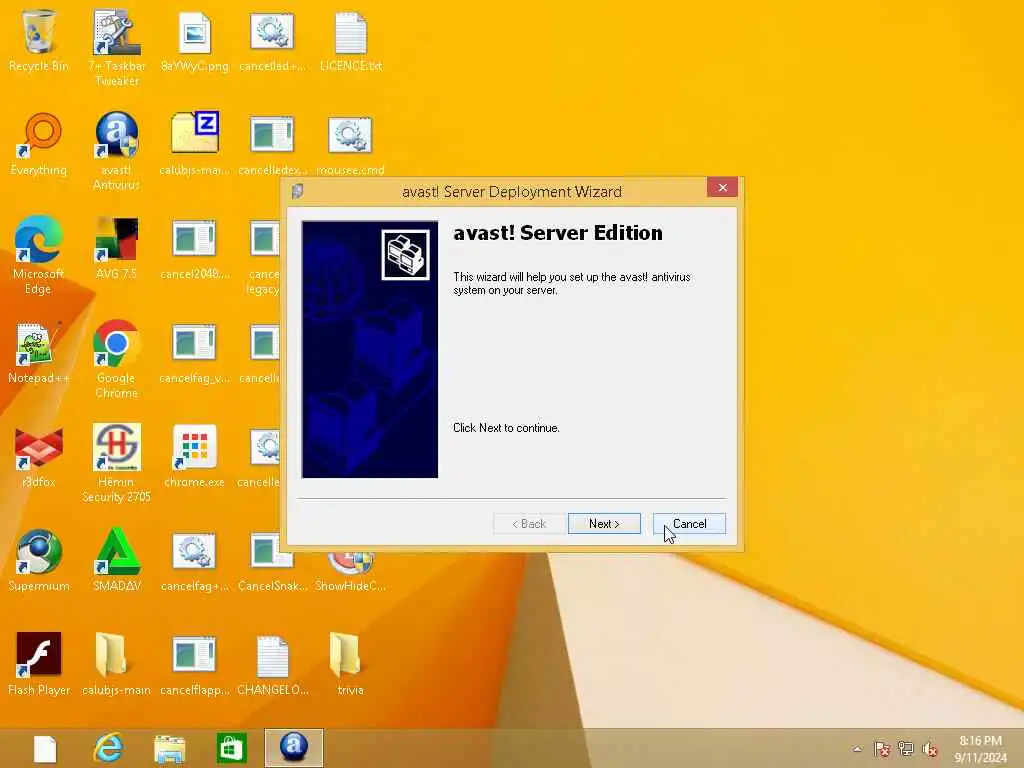1024x768 pixels.
Task: Close the avast! Server Deployment Wizard
Action: click(x=722, y=187)
